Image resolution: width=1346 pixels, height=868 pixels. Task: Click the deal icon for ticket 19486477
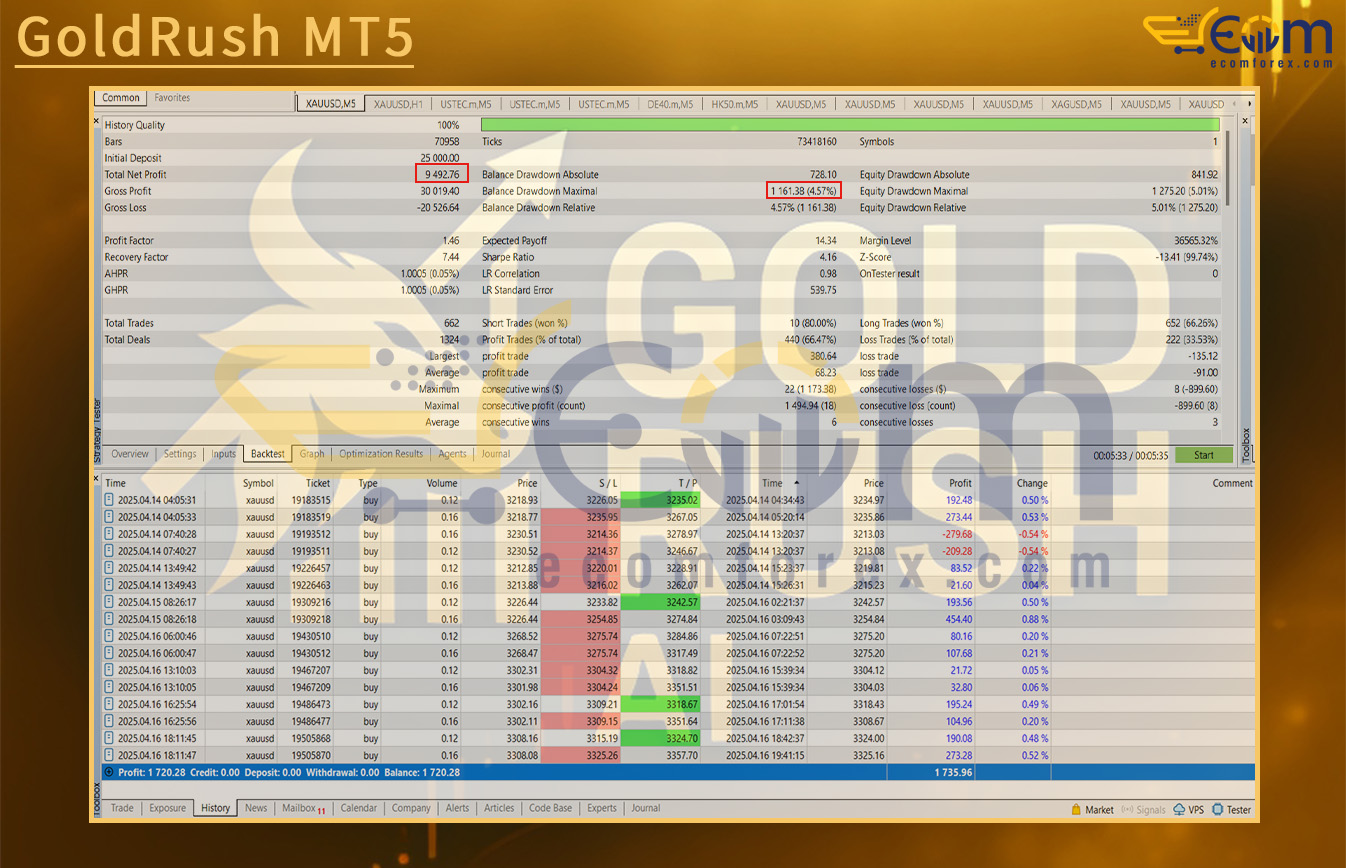click(109, 721)
